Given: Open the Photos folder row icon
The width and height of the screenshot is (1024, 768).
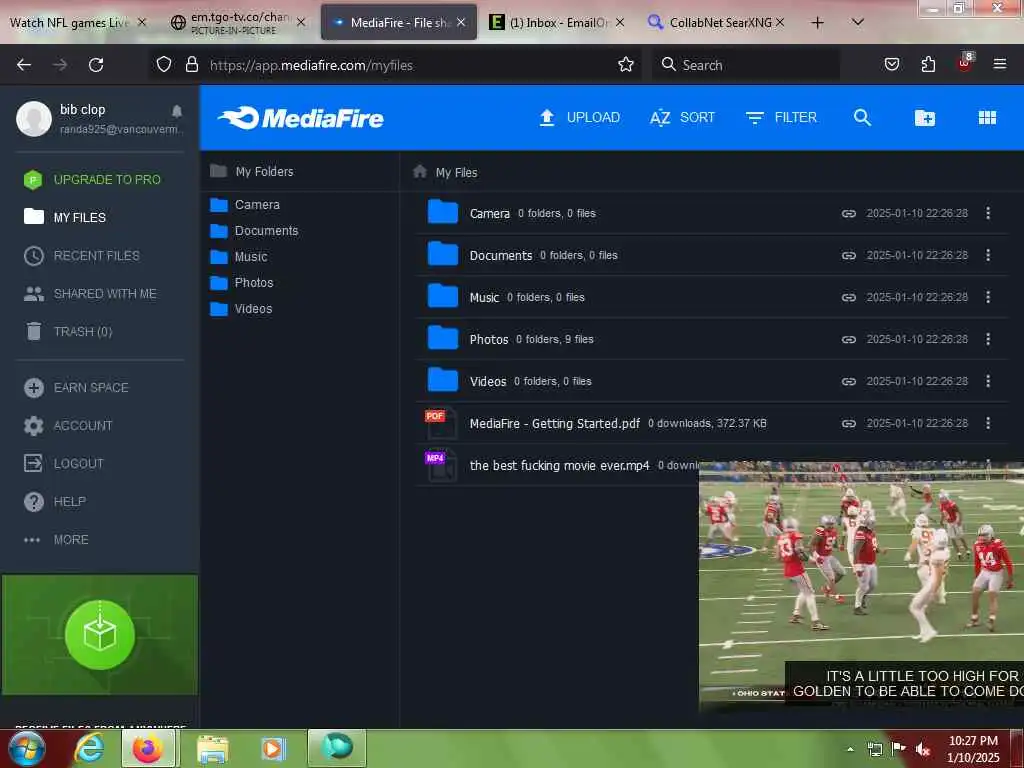Looking at the screenshot, I should 443,338.
